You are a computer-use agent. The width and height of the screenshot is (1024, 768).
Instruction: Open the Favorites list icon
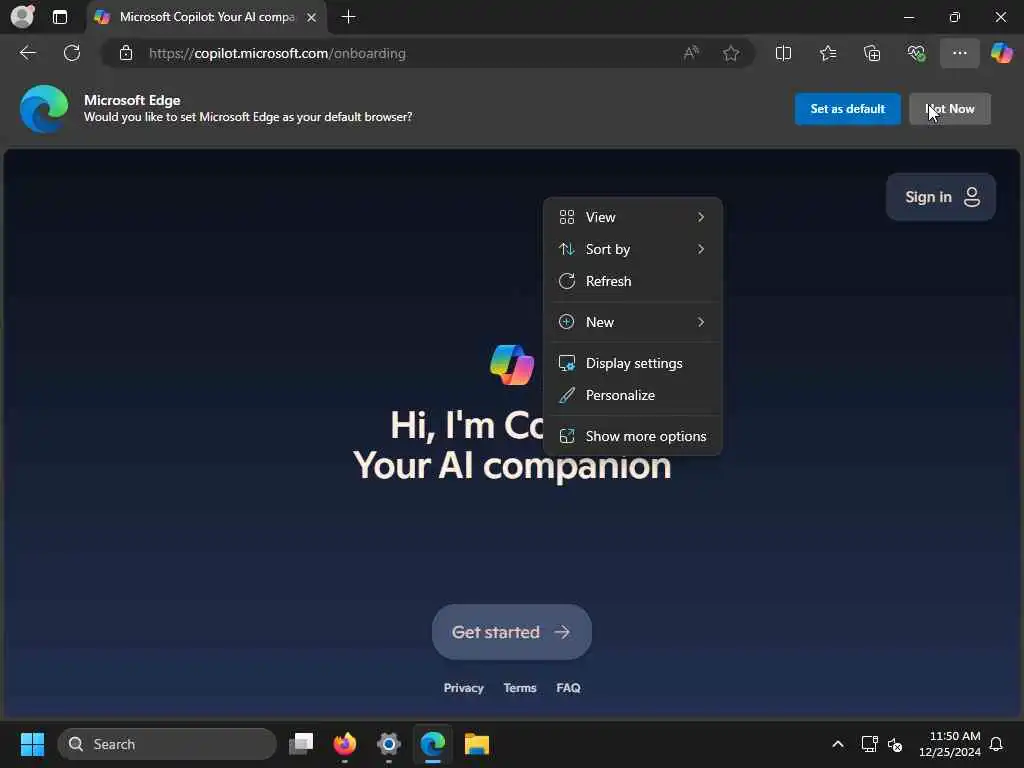[x=827, y=53]
